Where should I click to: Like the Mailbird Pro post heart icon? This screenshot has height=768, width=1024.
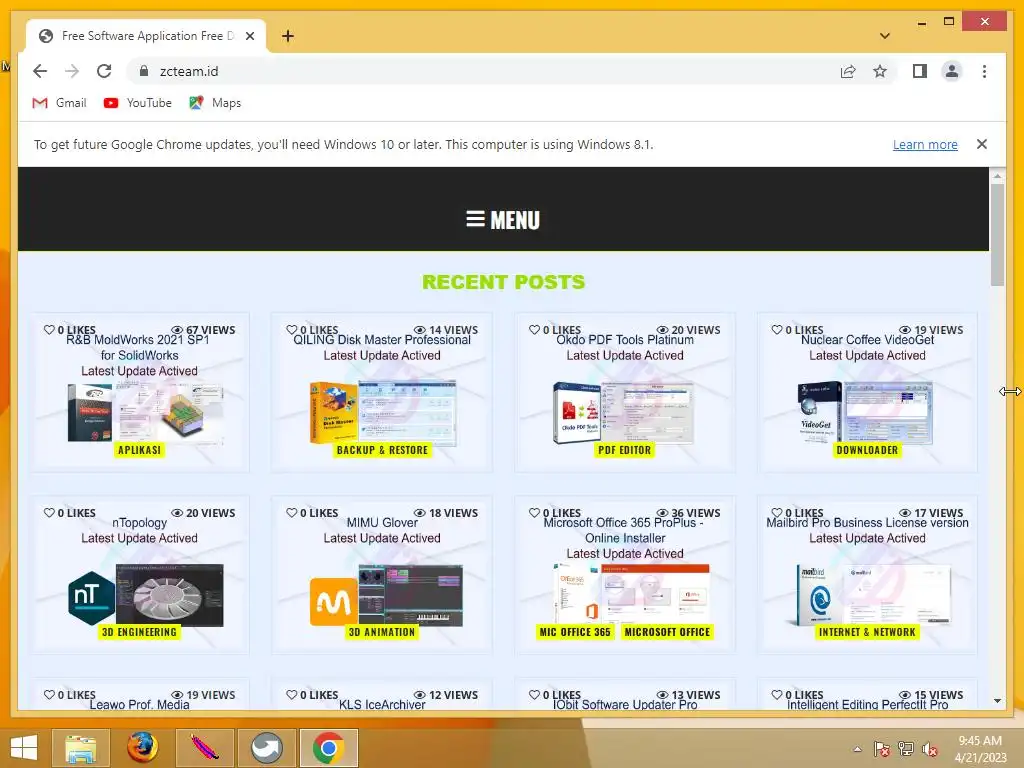(x=776, y=513)
